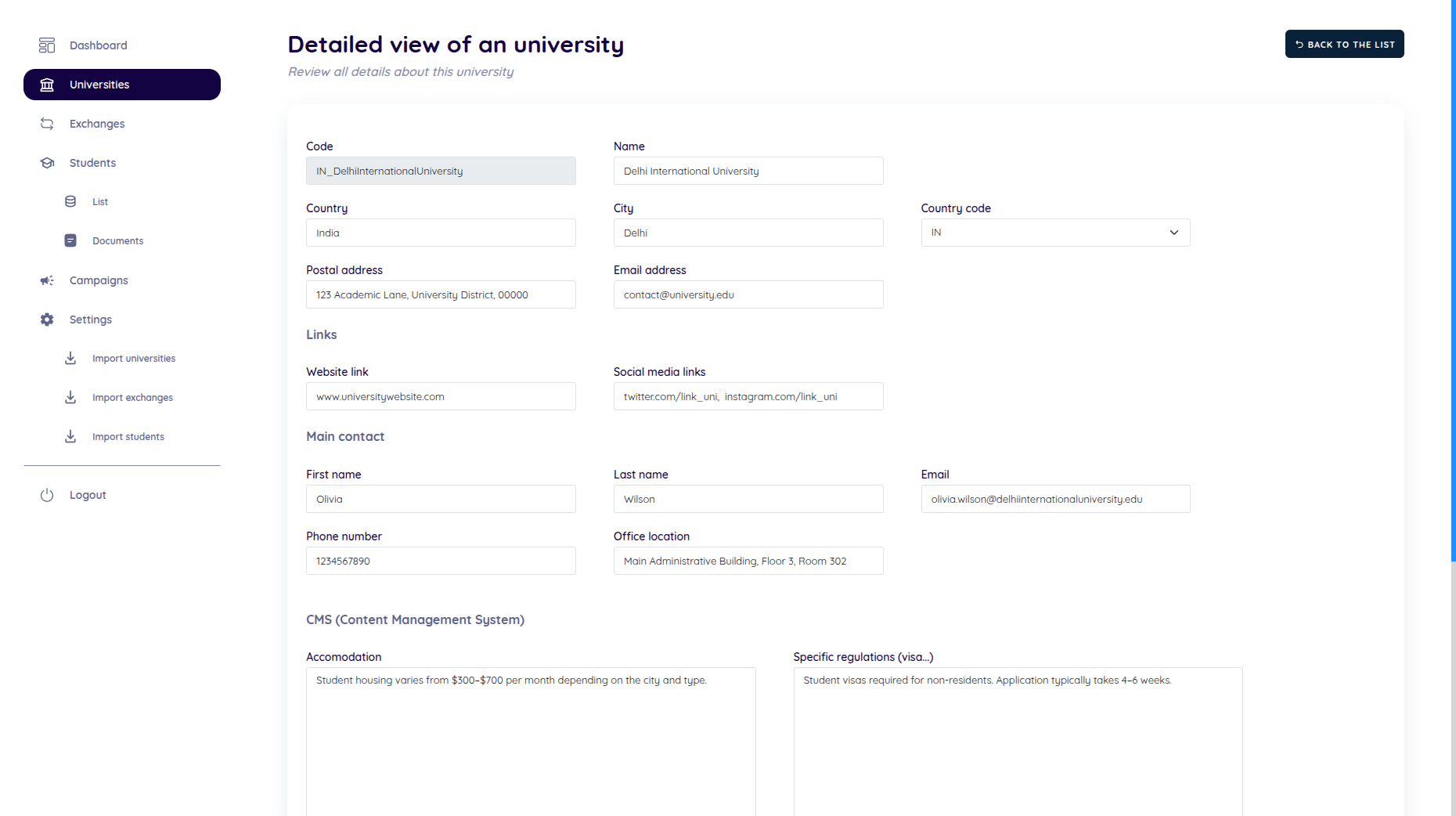The height and width of the screenshot is (816, 1456).
Task: Click the university Email address field
Action: point(748,294)
